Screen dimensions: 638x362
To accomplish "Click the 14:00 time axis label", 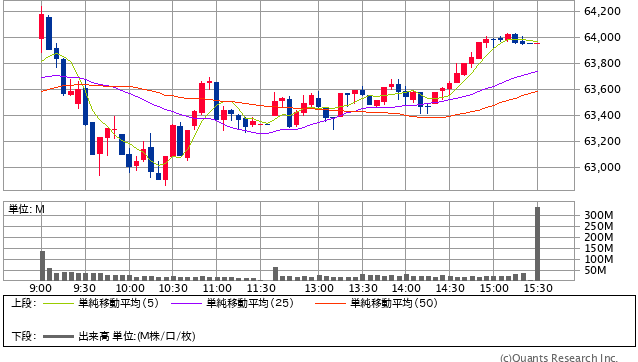I will click(x=406, y=288).
